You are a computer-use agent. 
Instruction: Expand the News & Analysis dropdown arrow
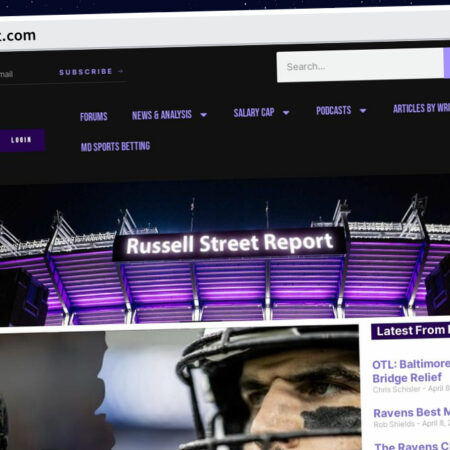point(203,115)
